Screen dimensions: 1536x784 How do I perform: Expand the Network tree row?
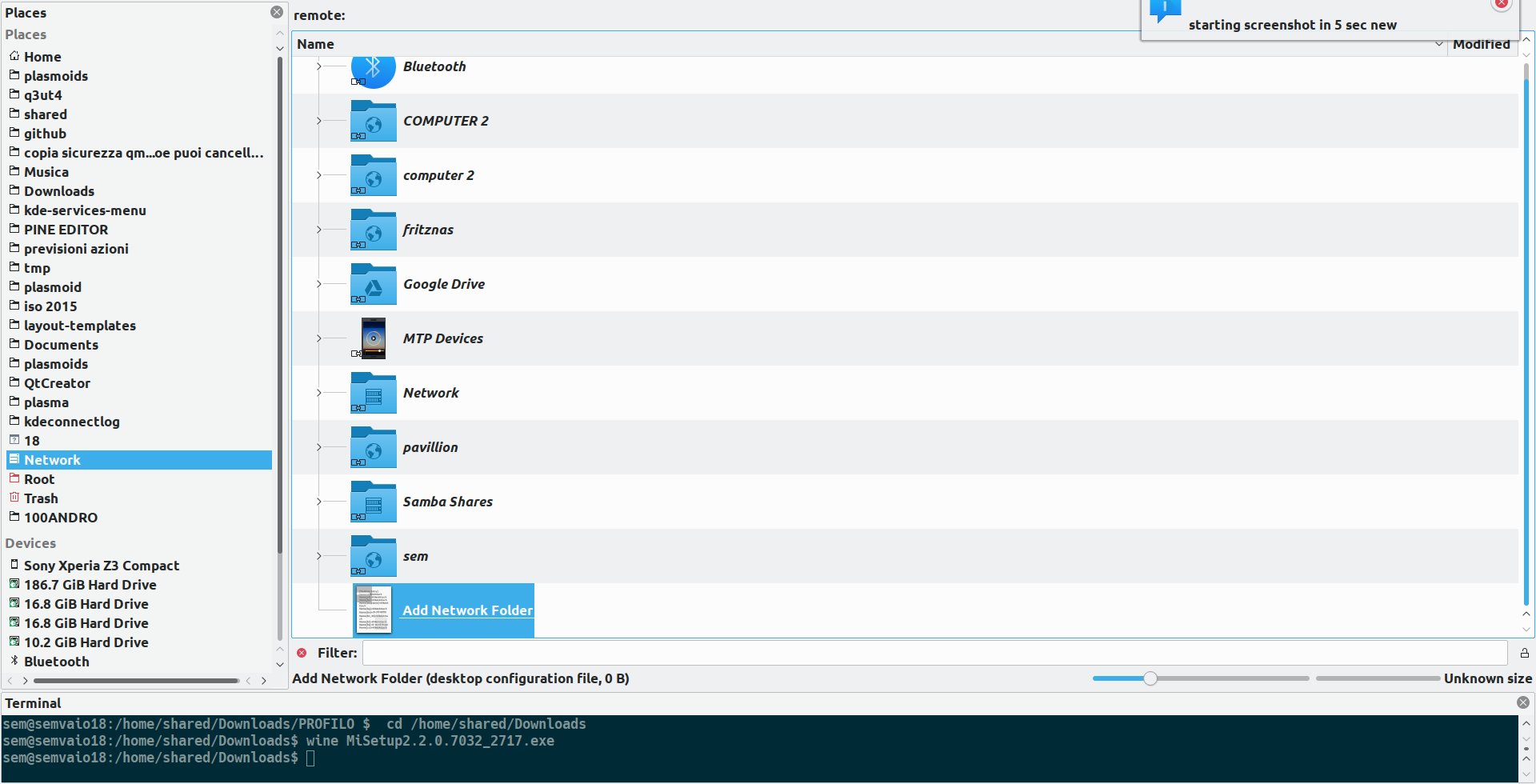[318, 393]
